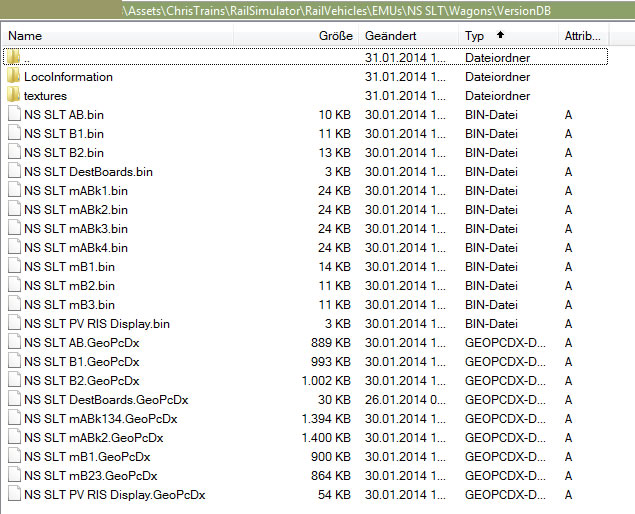This screenshot has height=514, width=635.
Task: Select file name NS SLT mB1.bin
Action: click(x=69, y=267)
